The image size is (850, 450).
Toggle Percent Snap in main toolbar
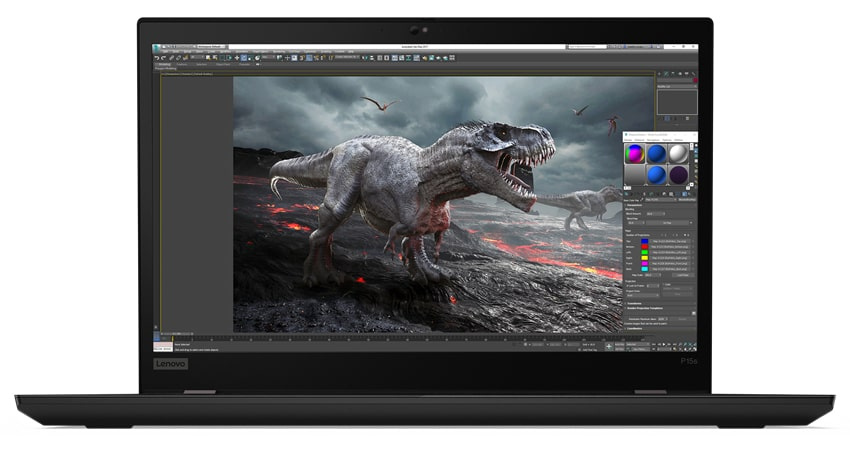pyautogui.click(x=317, y=57)
